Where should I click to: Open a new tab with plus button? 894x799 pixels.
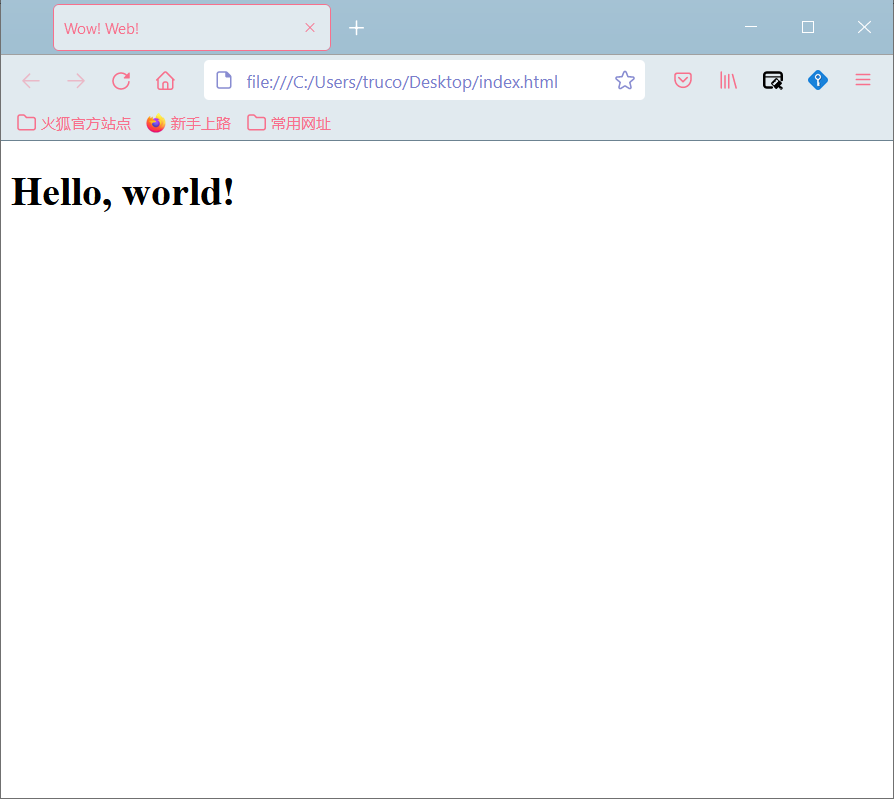click(356, 28)
